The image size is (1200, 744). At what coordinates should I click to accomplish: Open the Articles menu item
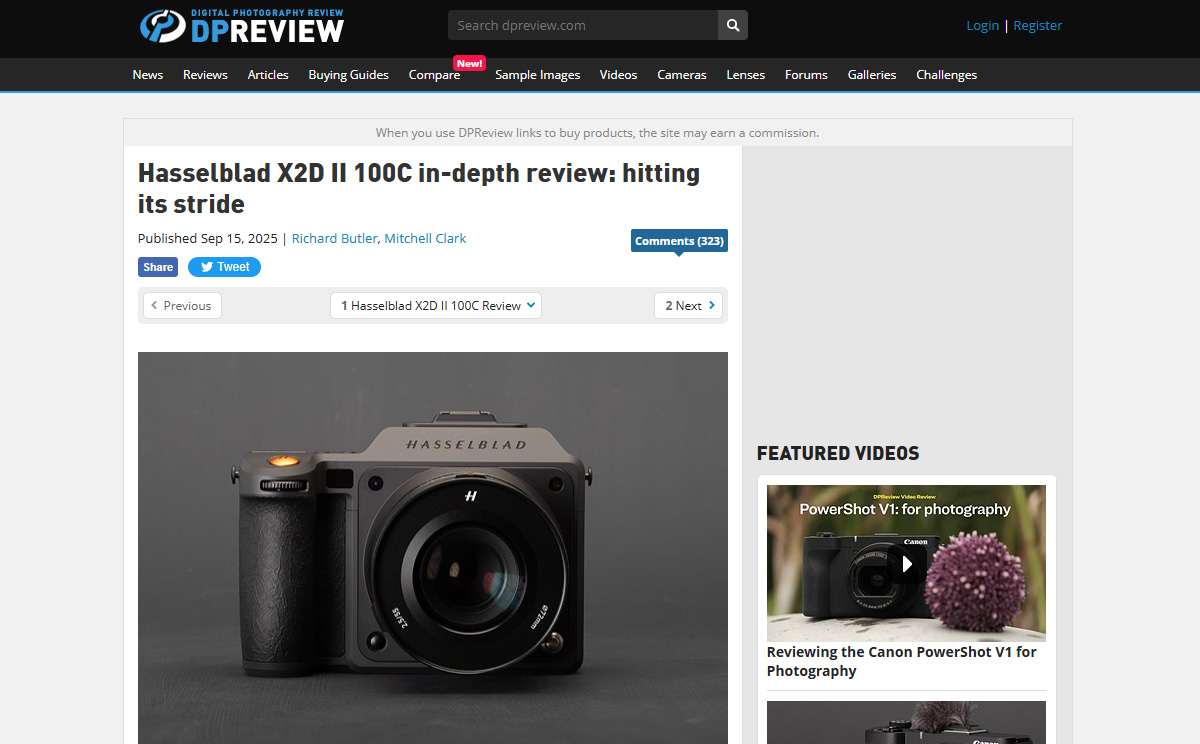tap(268, 75)
